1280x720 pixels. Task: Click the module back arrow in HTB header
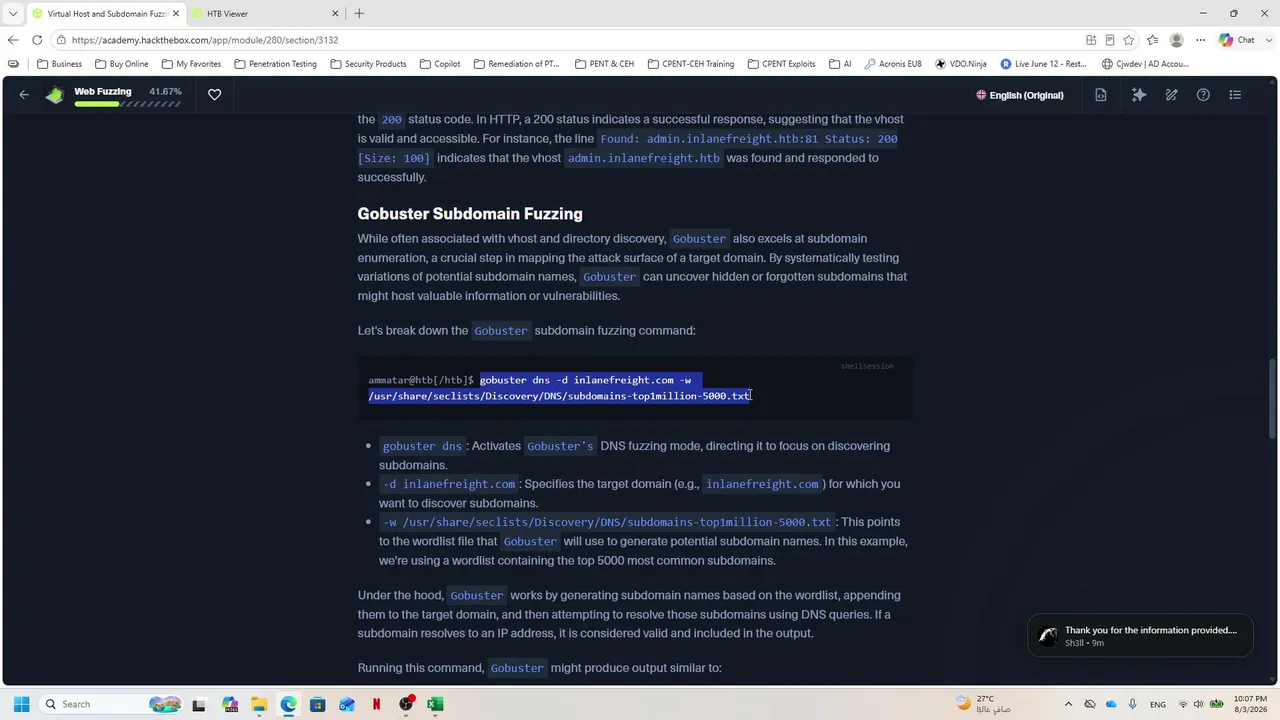[x=24, y=95]
